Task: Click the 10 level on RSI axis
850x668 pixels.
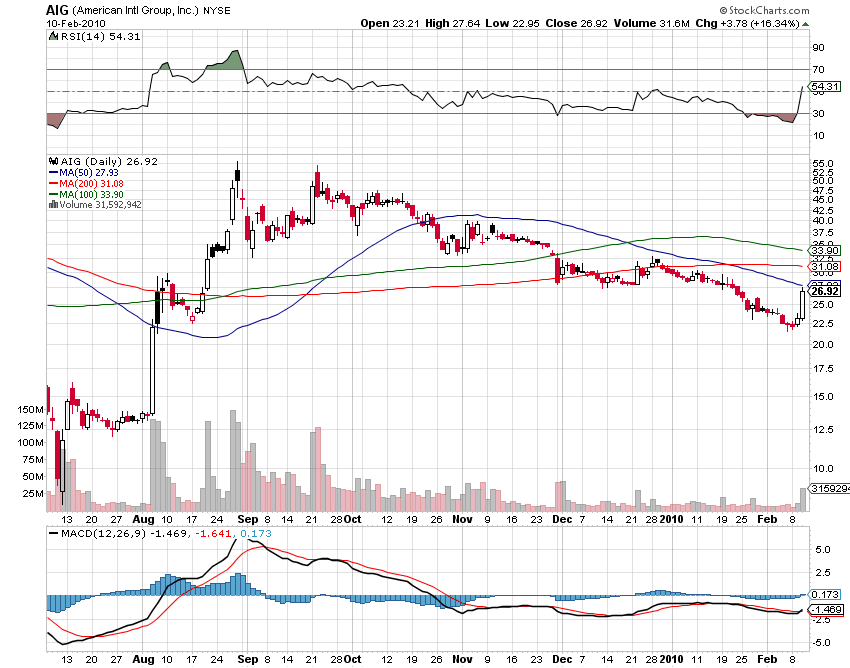Action: (818, 136)
